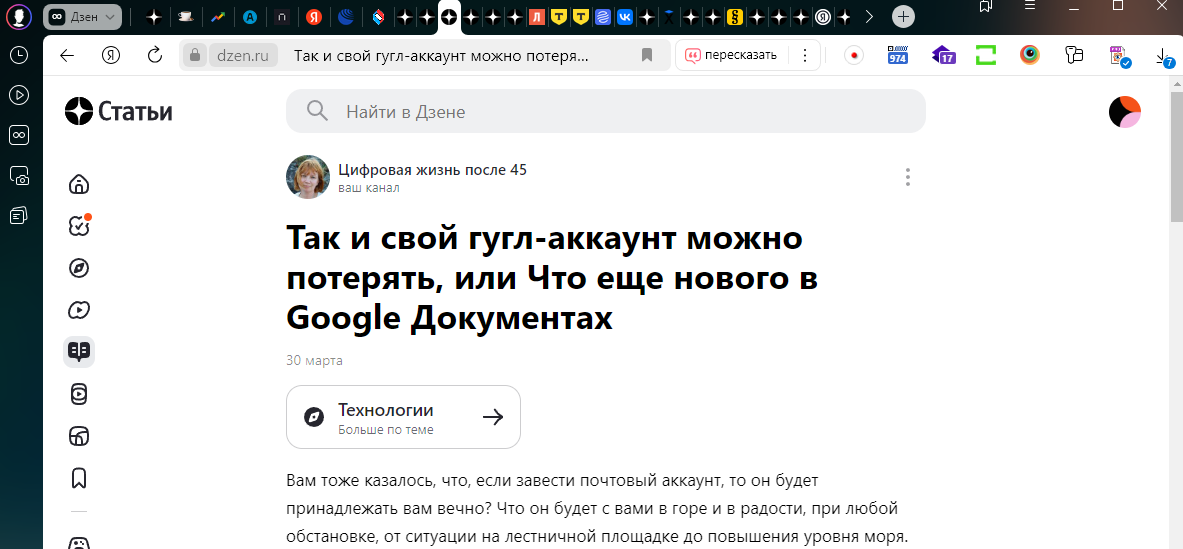Open a new tab with the plus button
This screenshot has width=1183, height=549.
click(903, 17)
